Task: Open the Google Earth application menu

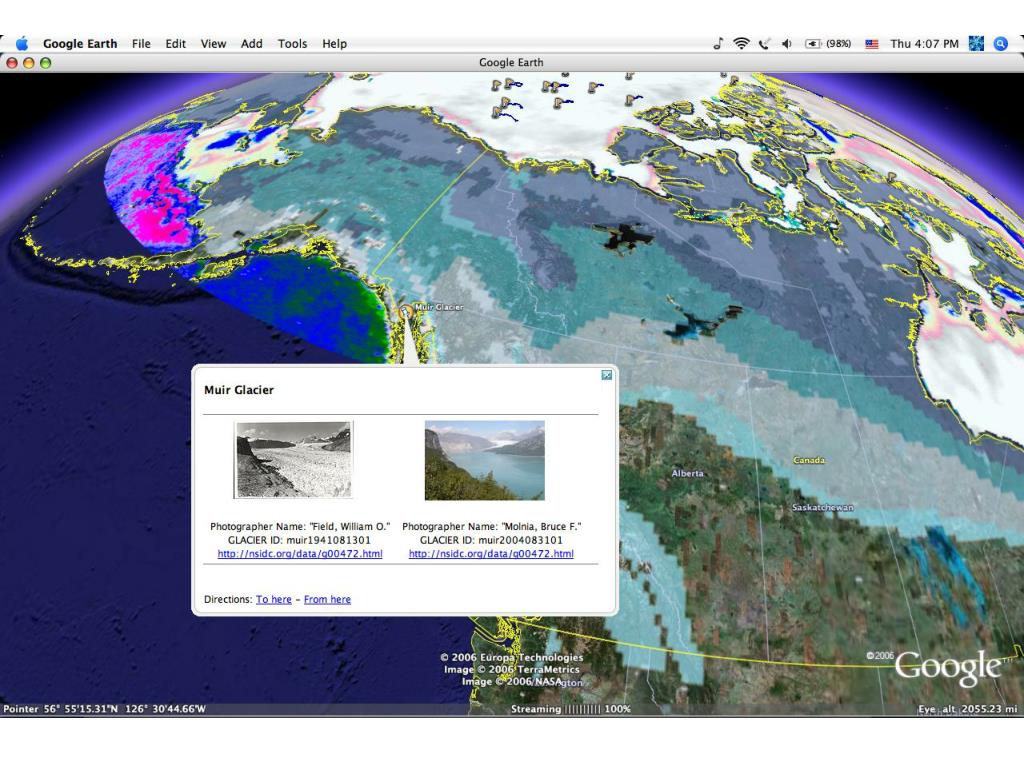Action: (x=80, y=44)
